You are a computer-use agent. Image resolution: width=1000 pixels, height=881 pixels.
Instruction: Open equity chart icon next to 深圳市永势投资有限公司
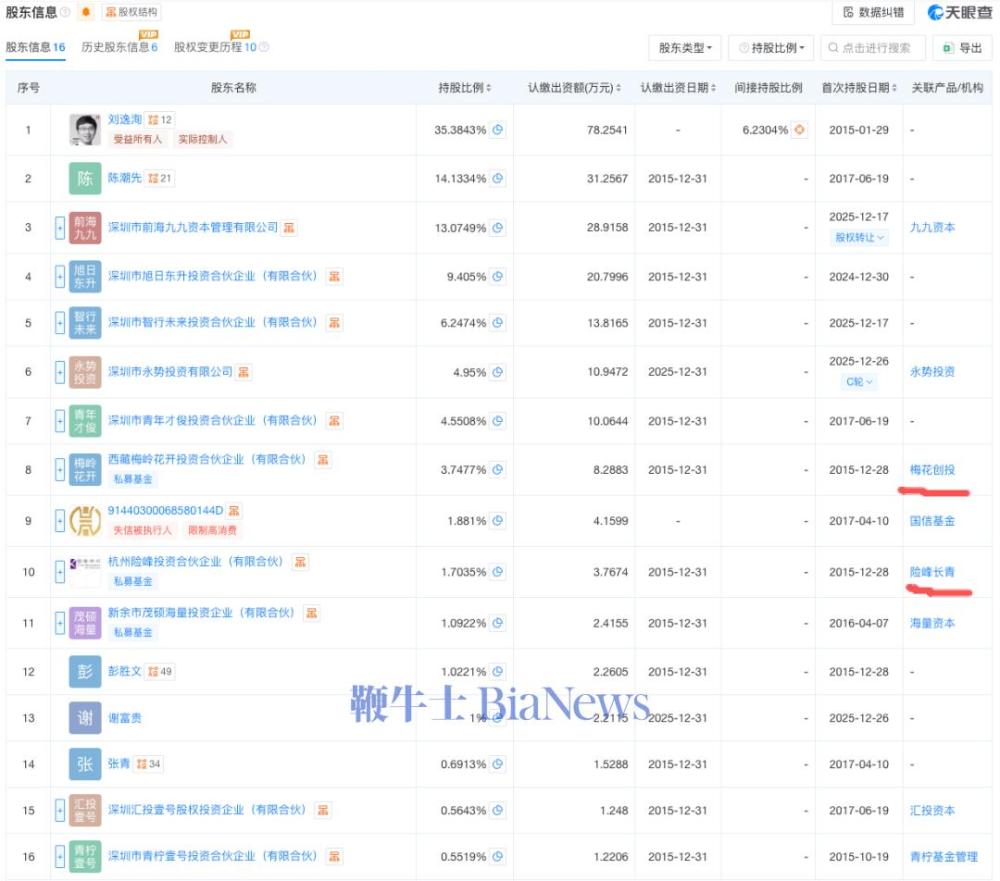(x=244, y=372)
